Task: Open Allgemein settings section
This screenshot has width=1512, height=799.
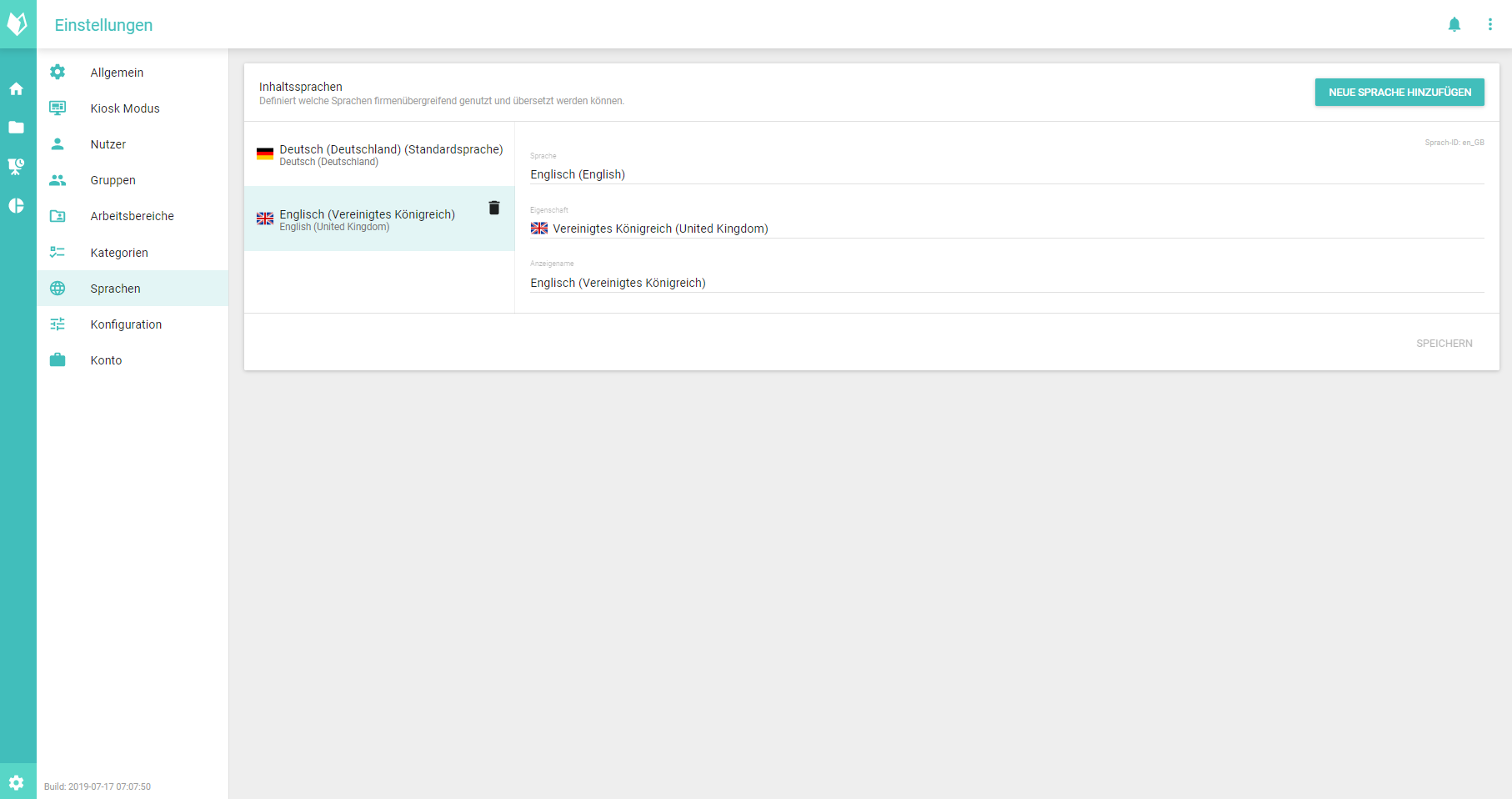Action: tap(117, 73)
